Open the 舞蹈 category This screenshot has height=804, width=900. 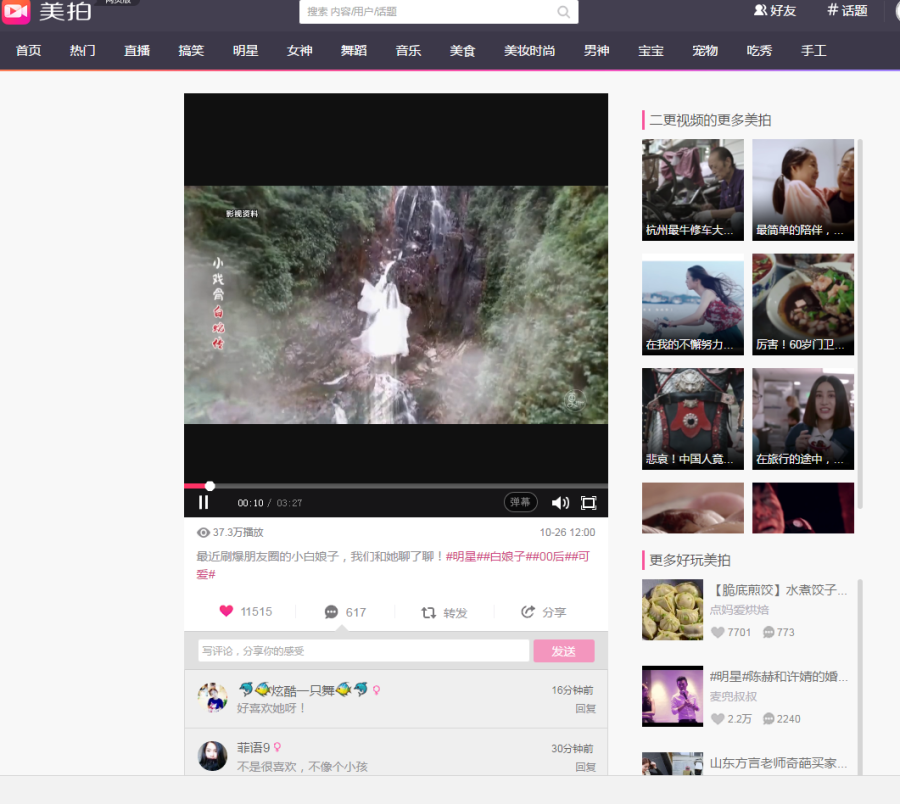click(354, 51)
